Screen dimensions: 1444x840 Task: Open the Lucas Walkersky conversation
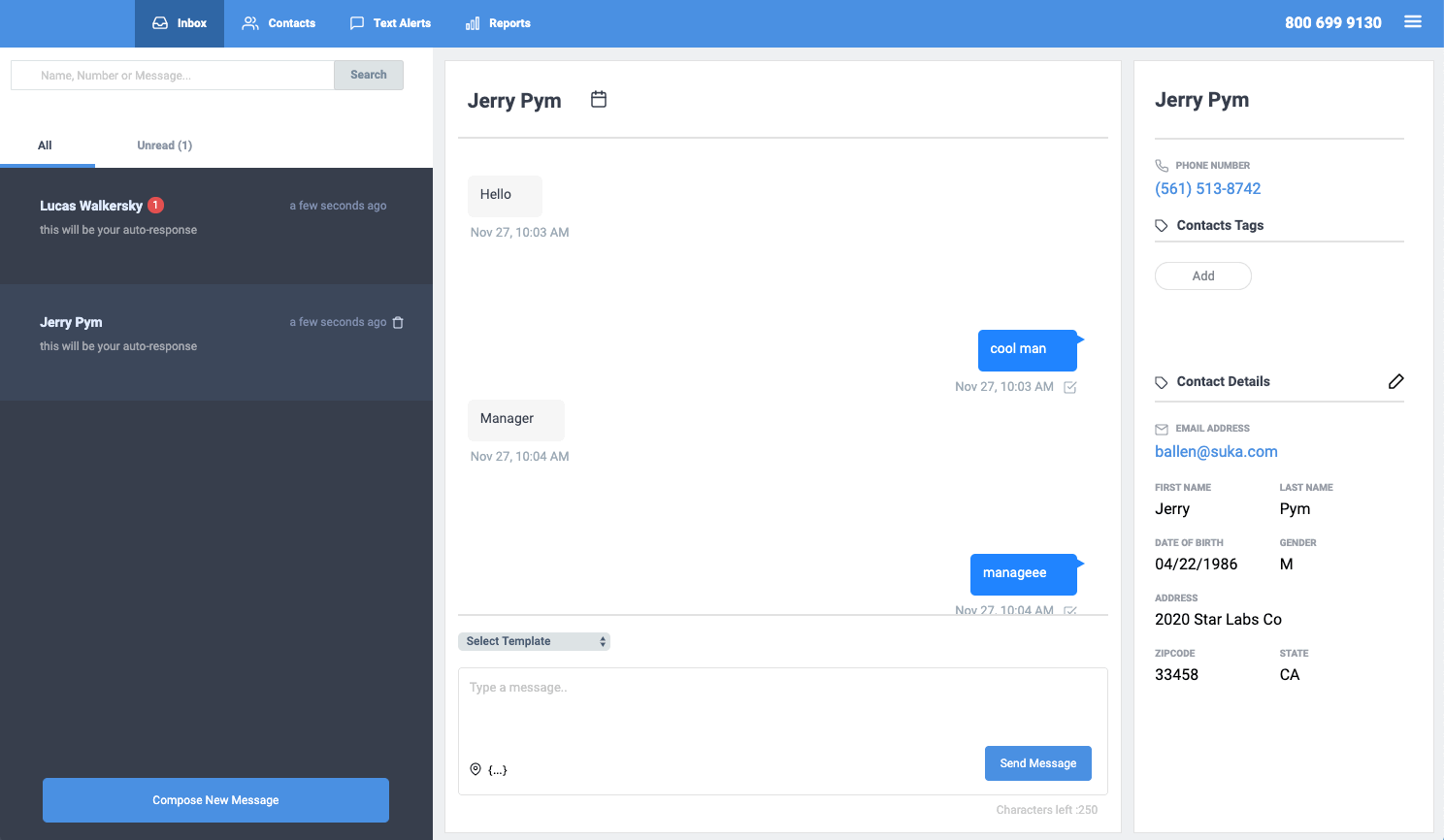[216, 226]
